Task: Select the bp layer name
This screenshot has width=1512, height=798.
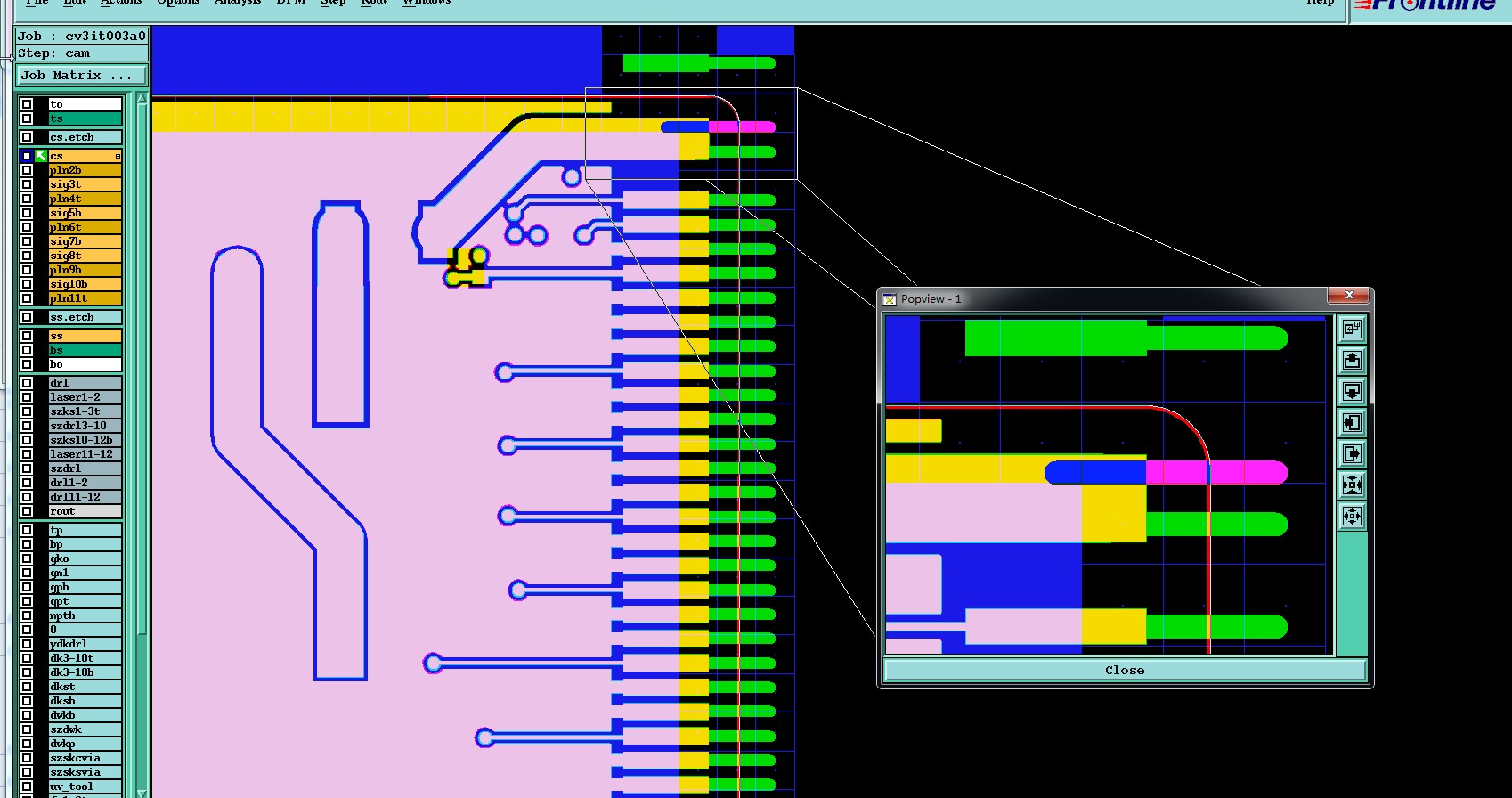Action: pyautogui.click(x=85, y=544)
